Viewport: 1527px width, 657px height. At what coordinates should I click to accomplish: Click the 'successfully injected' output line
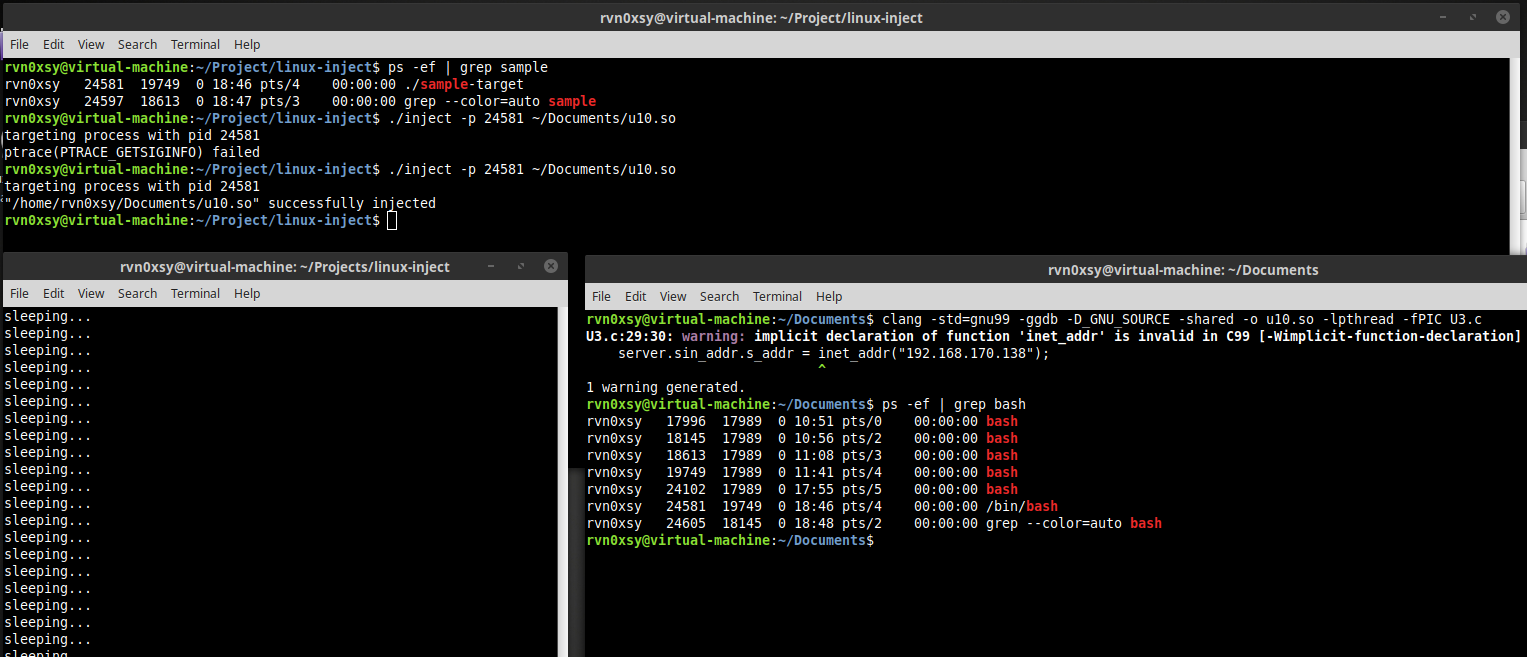(220, 203)
